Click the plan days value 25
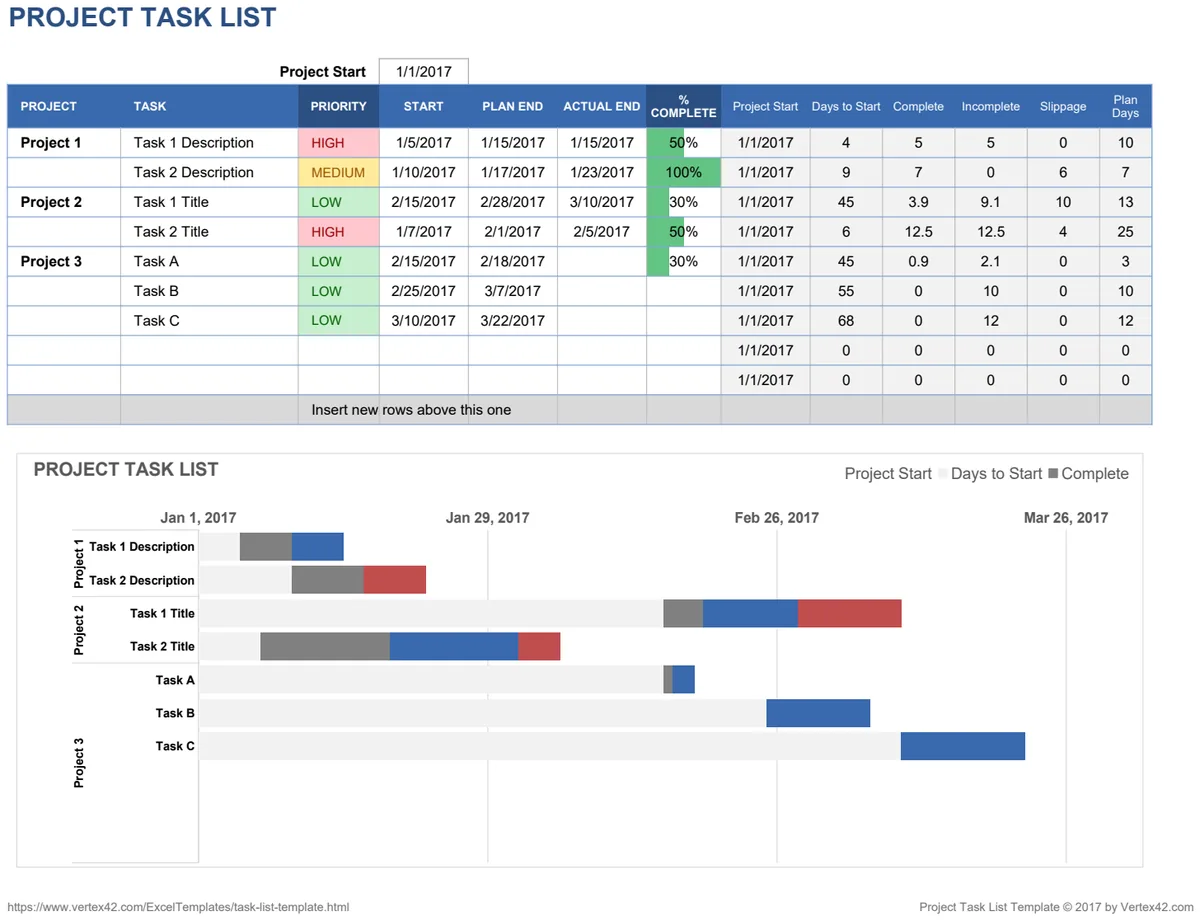Image resolution: width=1200 pixels, height=921 pixels. (1125, 232)
